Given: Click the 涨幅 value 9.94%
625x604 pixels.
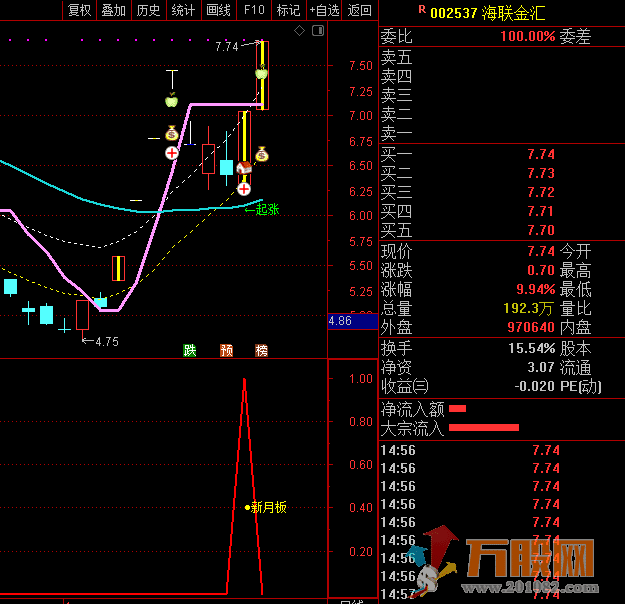Looking at the screenshot, I should (536, 289).
